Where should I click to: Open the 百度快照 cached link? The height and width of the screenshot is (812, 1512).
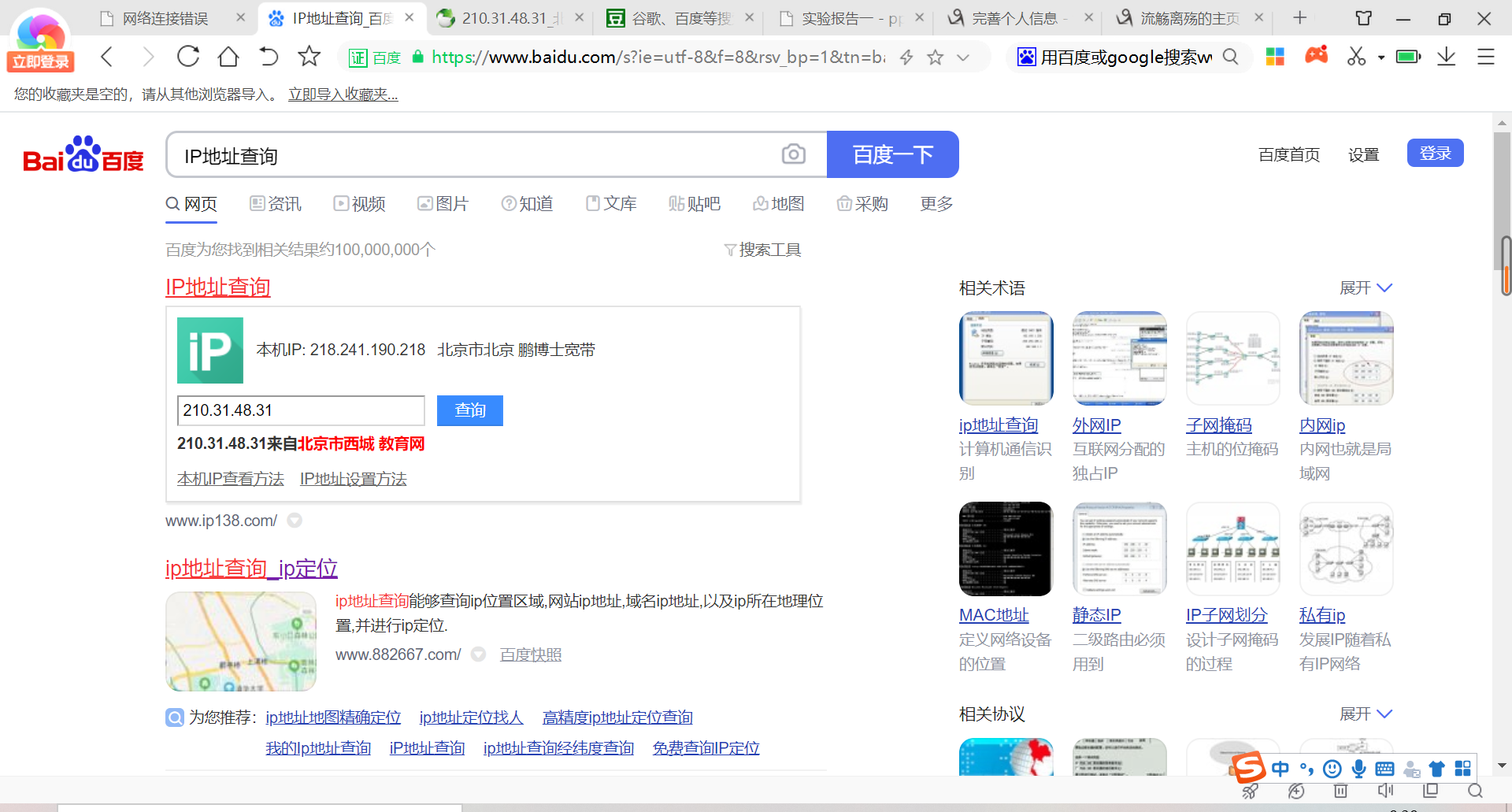[531, 654]
